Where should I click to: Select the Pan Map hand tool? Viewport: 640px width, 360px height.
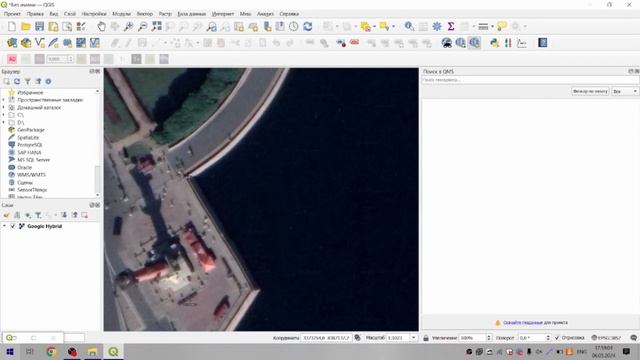click(101, 27)
